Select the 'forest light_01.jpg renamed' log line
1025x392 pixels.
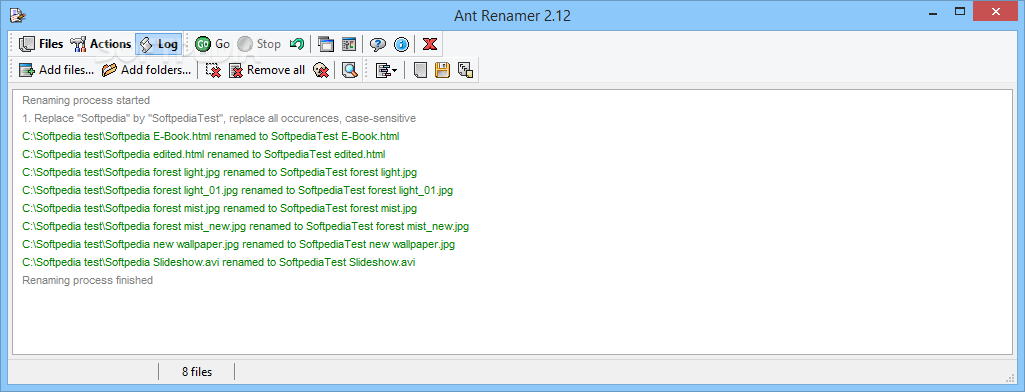[x=237, y=191]
